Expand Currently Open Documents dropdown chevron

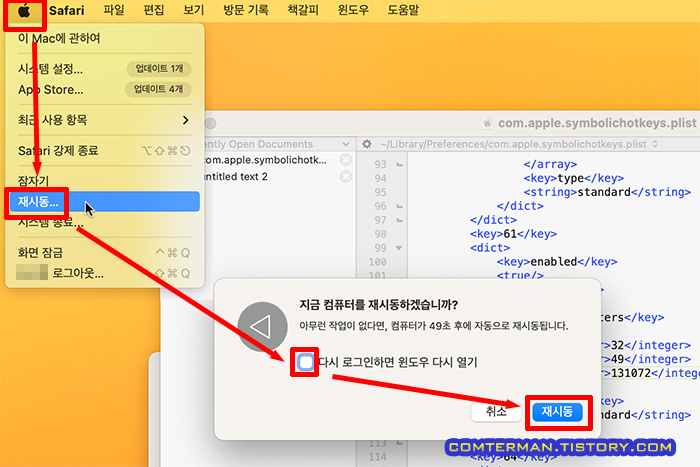coord(346,144)
